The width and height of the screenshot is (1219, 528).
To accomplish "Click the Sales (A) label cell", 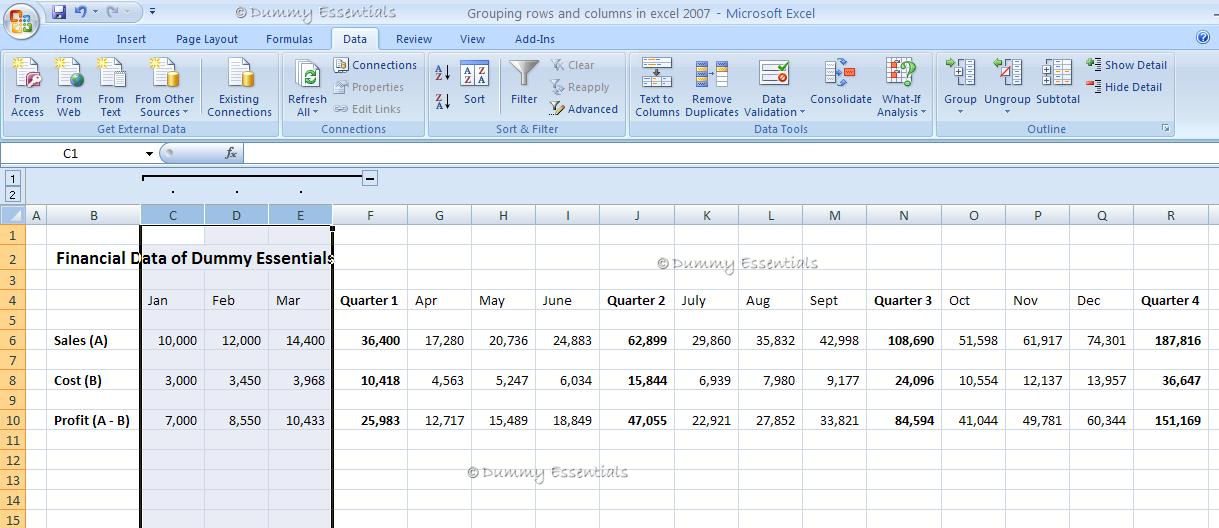I will coord(94,340).
